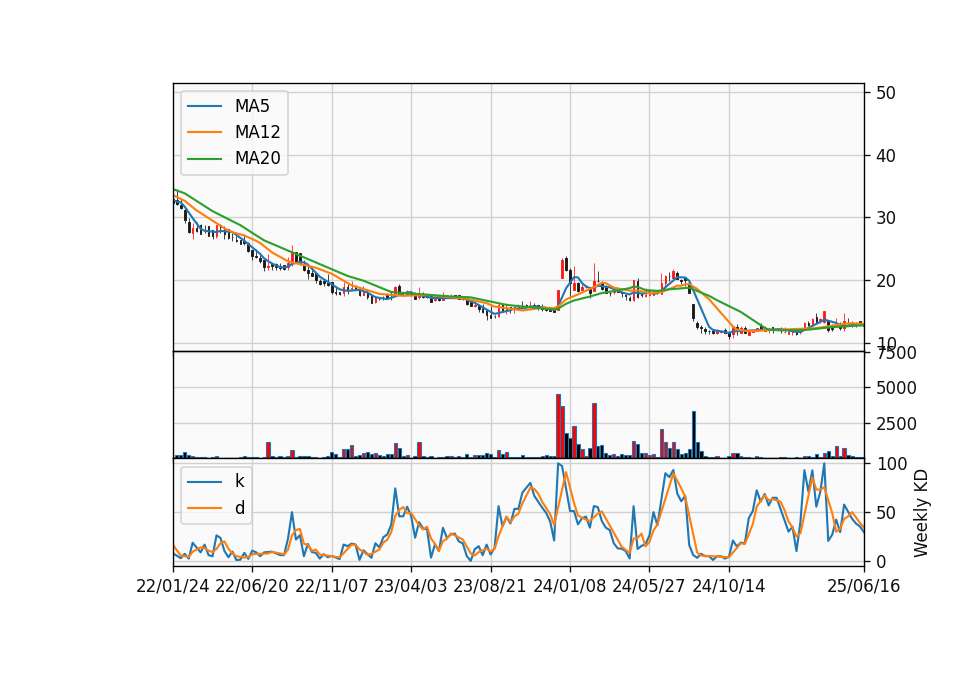The height and width of the screenshot is (690, 960).
Task: Click the price axis value 20
Action: pos(886,281)
